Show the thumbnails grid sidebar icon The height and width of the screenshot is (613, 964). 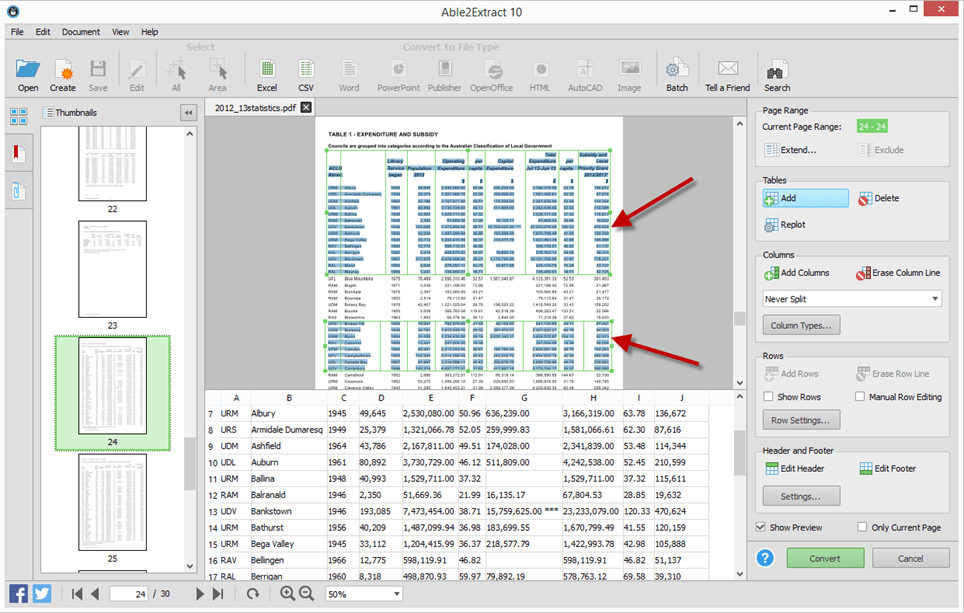tap(18, 116)
